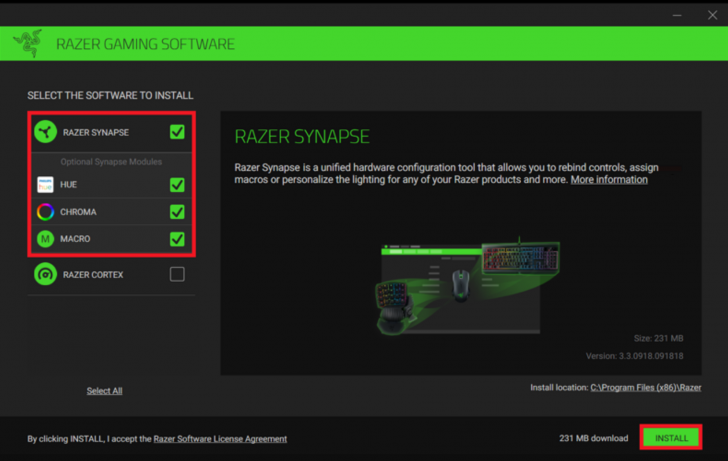The height and width of the screenshot is (461, 728).
Task: Minimize the installer window
Action: pyautogui.click(x=677, y=15)
